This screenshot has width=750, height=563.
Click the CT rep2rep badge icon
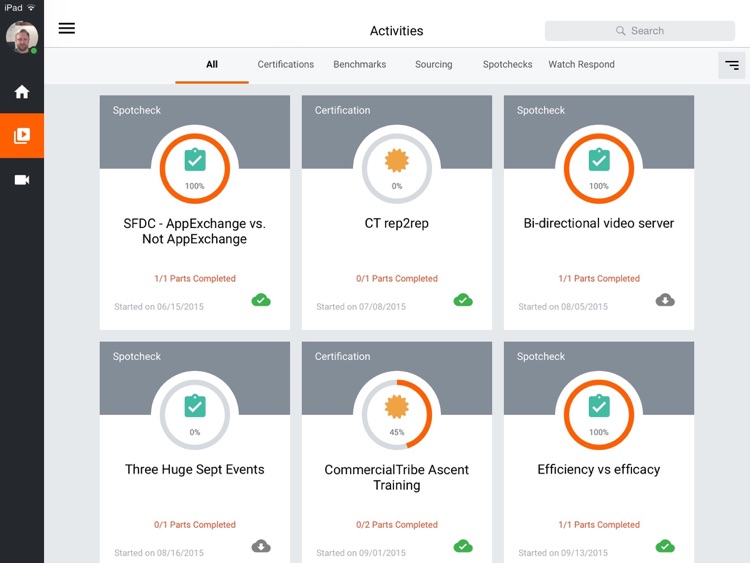[397, 160]
